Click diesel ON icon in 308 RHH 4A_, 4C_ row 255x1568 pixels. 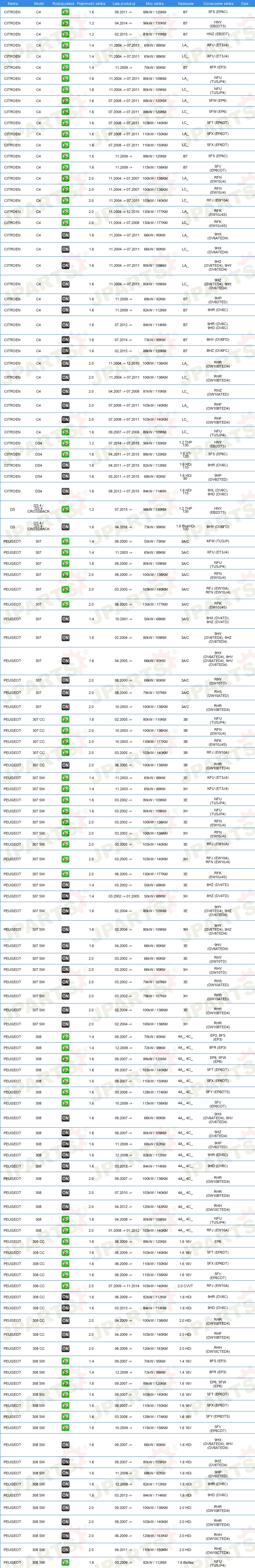65,1206
